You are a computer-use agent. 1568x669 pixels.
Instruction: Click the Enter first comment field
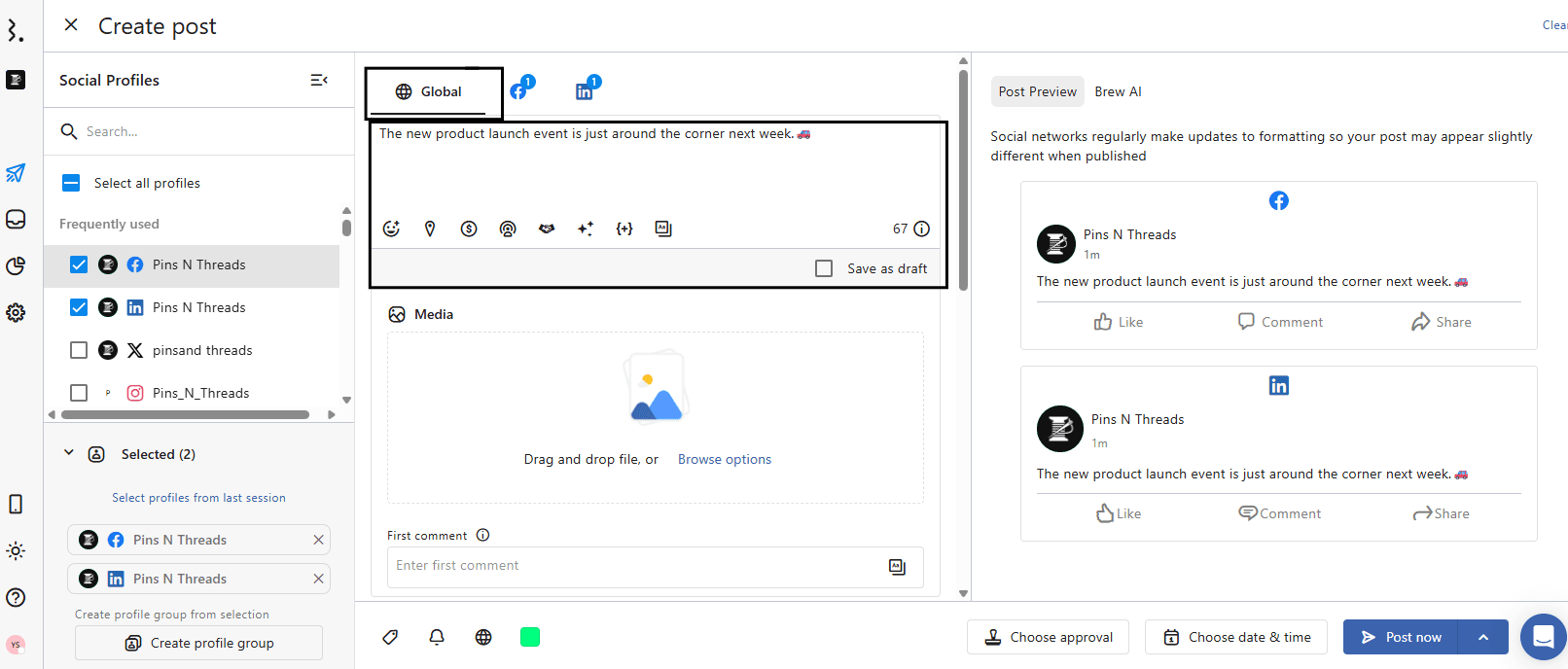pos(637,566)
